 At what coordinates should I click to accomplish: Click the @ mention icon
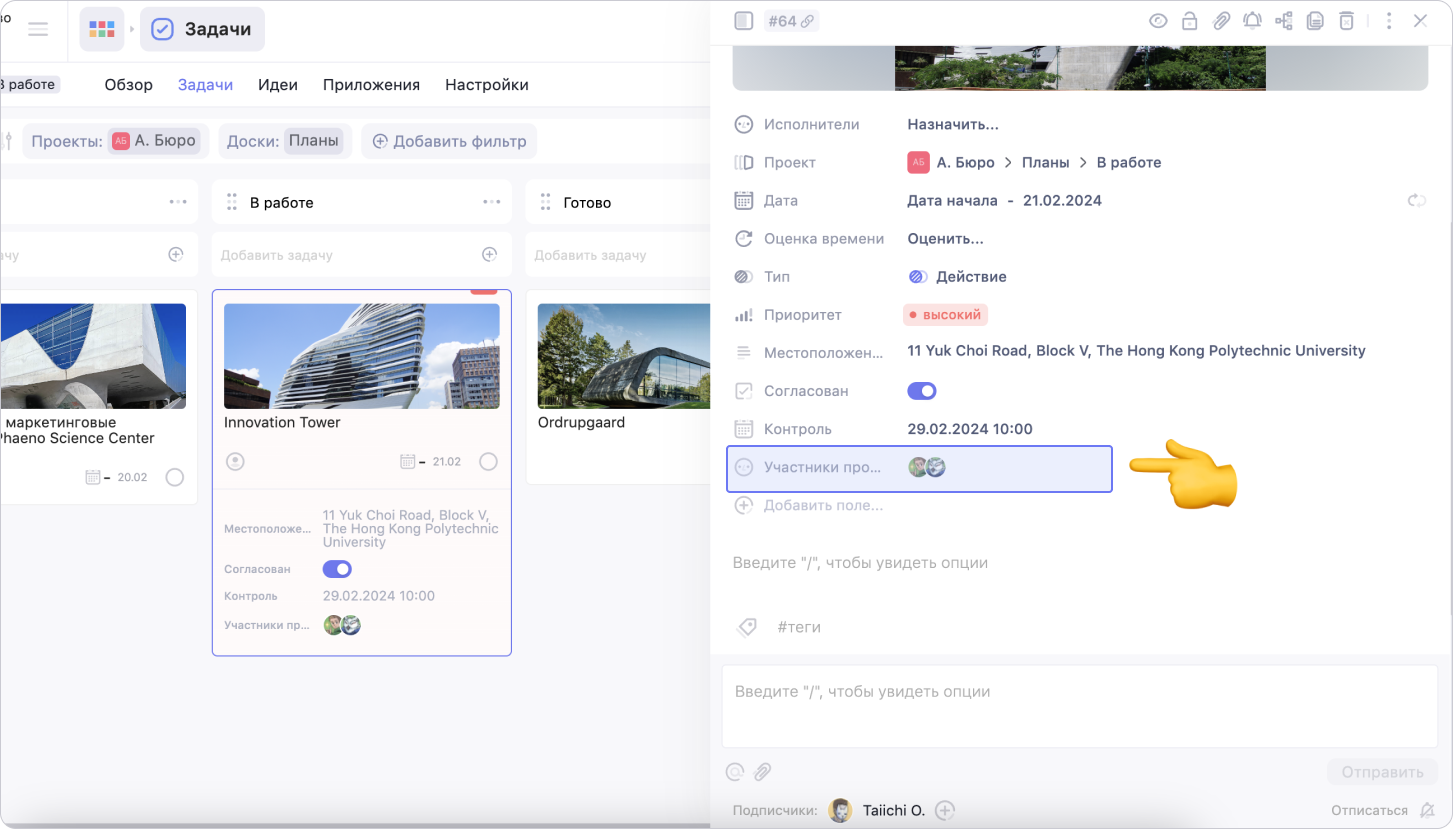click(735, 771)
